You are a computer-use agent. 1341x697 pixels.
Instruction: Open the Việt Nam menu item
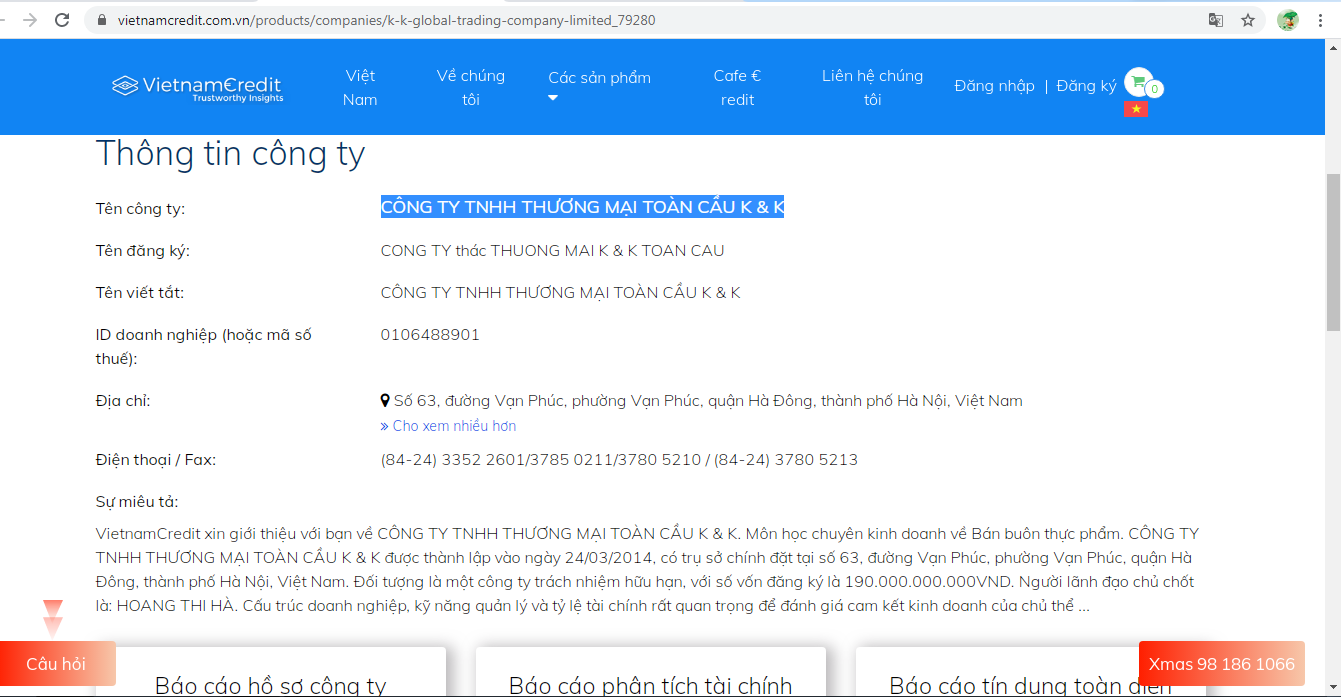(x=360, y=88)
